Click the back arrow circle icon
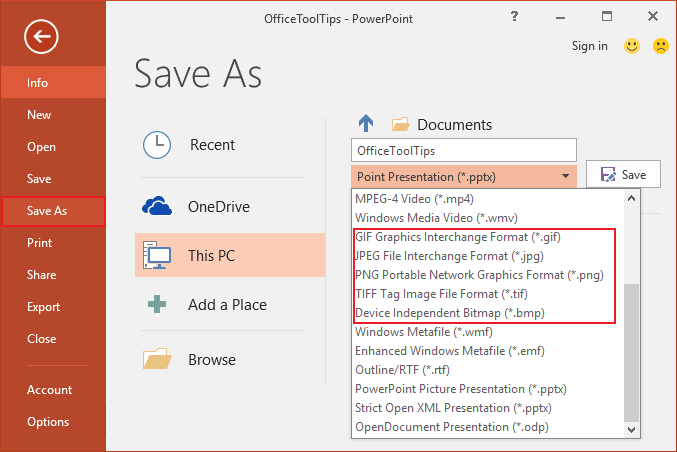677x452 pixels. (41, 37)
